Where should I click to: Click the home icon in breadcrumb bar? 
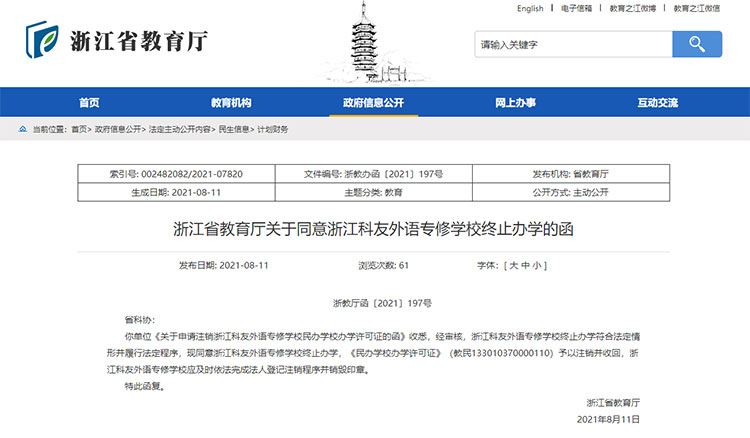coord(22,129)
